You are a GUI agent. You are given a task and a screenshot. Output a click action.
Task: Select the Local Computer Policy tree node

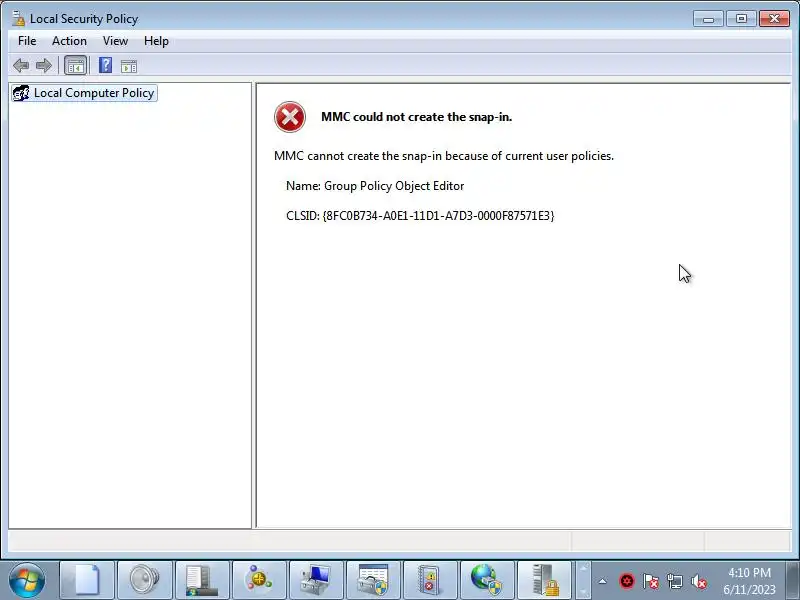point(84,93)
